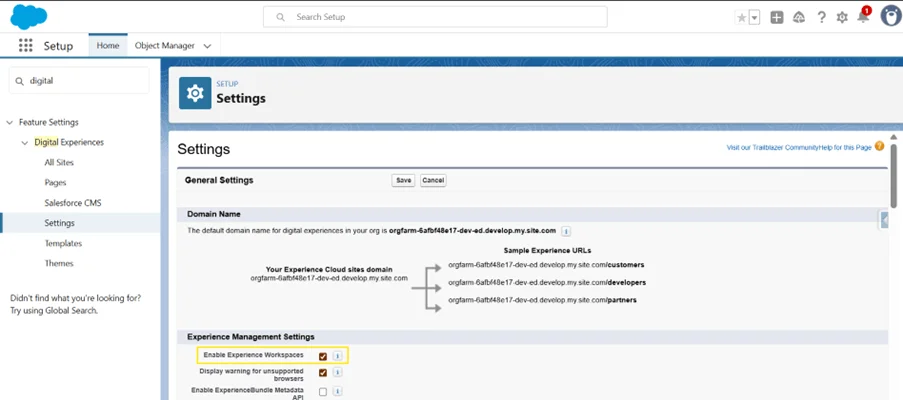Click the Settings gear icon in page header
903x400 pixels.
195,93
